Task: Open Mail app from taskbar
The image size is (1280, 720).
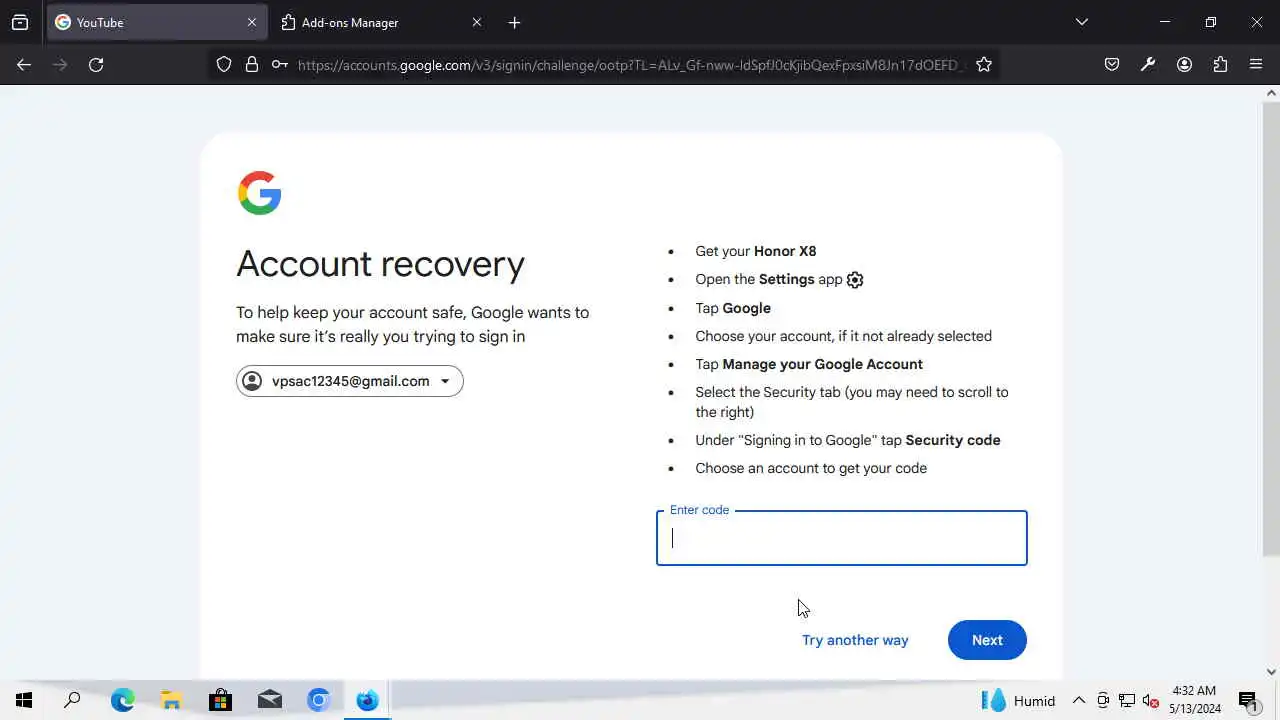Action: tap(269, 700)
